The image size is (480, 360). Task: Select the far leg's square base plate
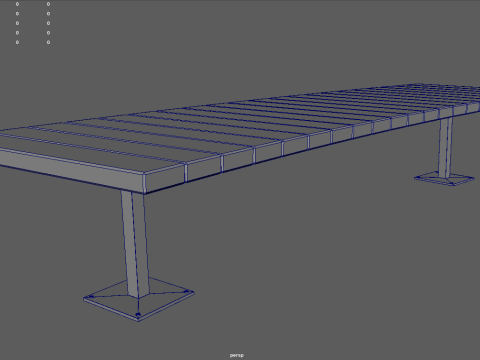(444, 178)
